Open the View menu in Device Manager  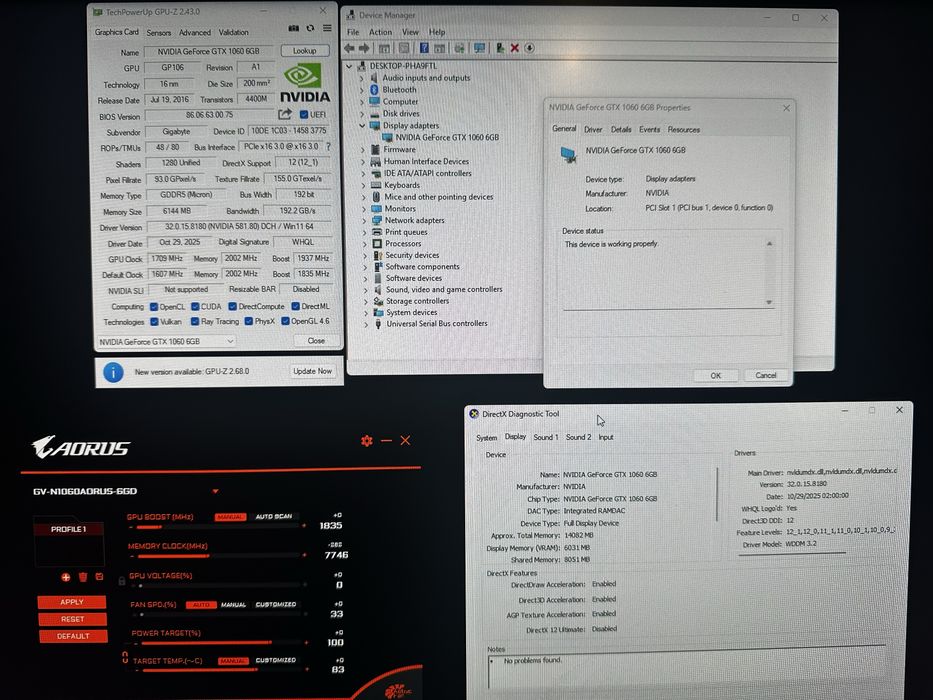[x=411, y=32]
